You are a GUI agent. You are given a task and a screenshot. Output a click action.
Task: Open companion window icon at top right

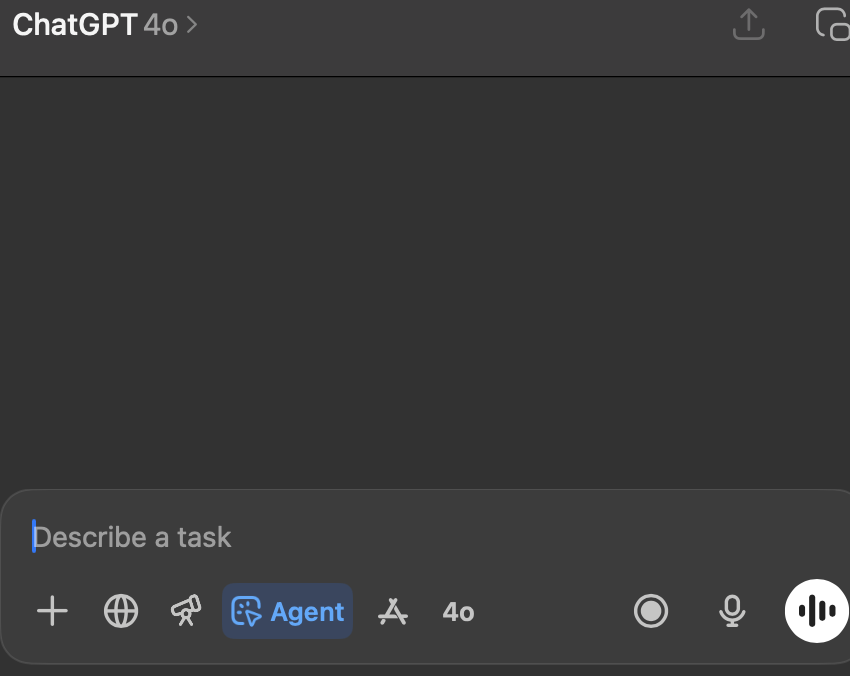point(832,24)
